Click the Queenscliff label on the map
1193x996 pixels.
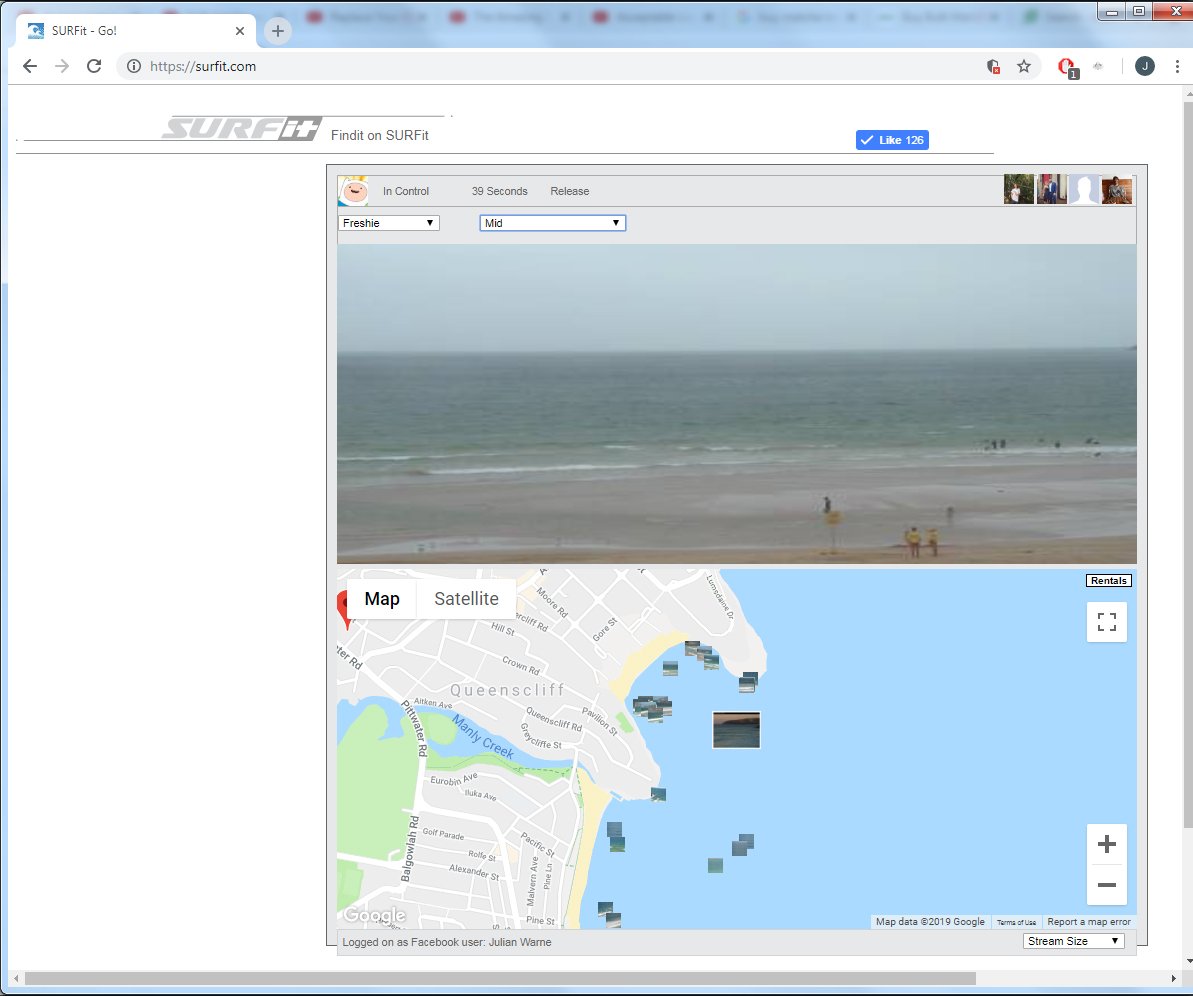click(x=507, y=690)
